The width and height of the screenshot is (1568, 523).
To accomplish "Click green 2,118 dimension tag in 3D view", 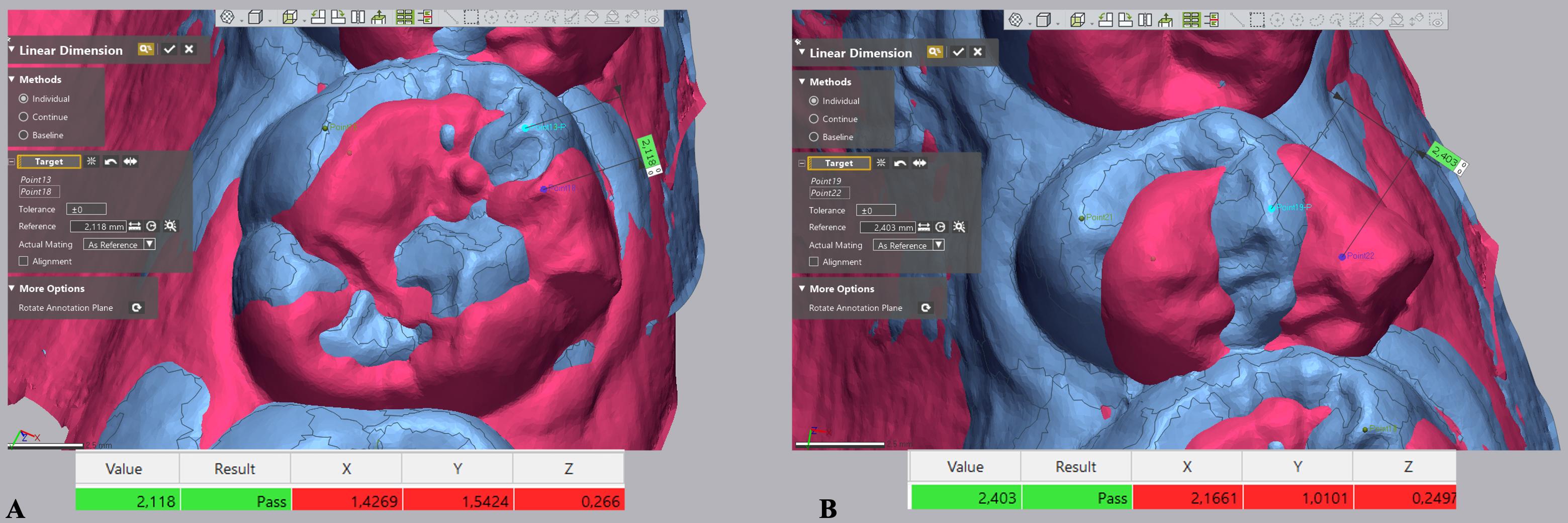I will click(x=649, y=153).
